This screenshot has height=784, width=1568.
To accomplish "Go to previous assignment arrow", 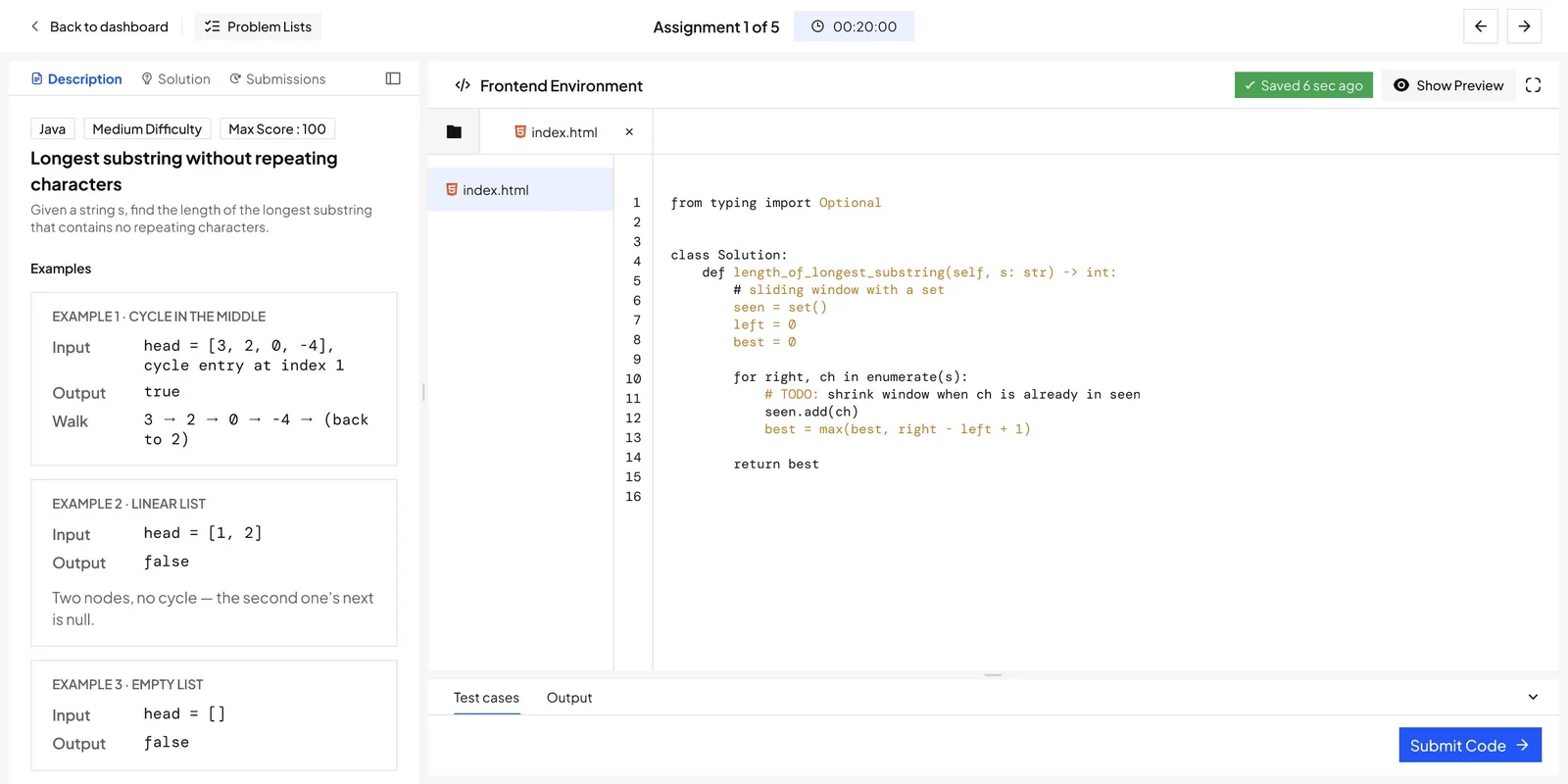I will (1481, 26).
